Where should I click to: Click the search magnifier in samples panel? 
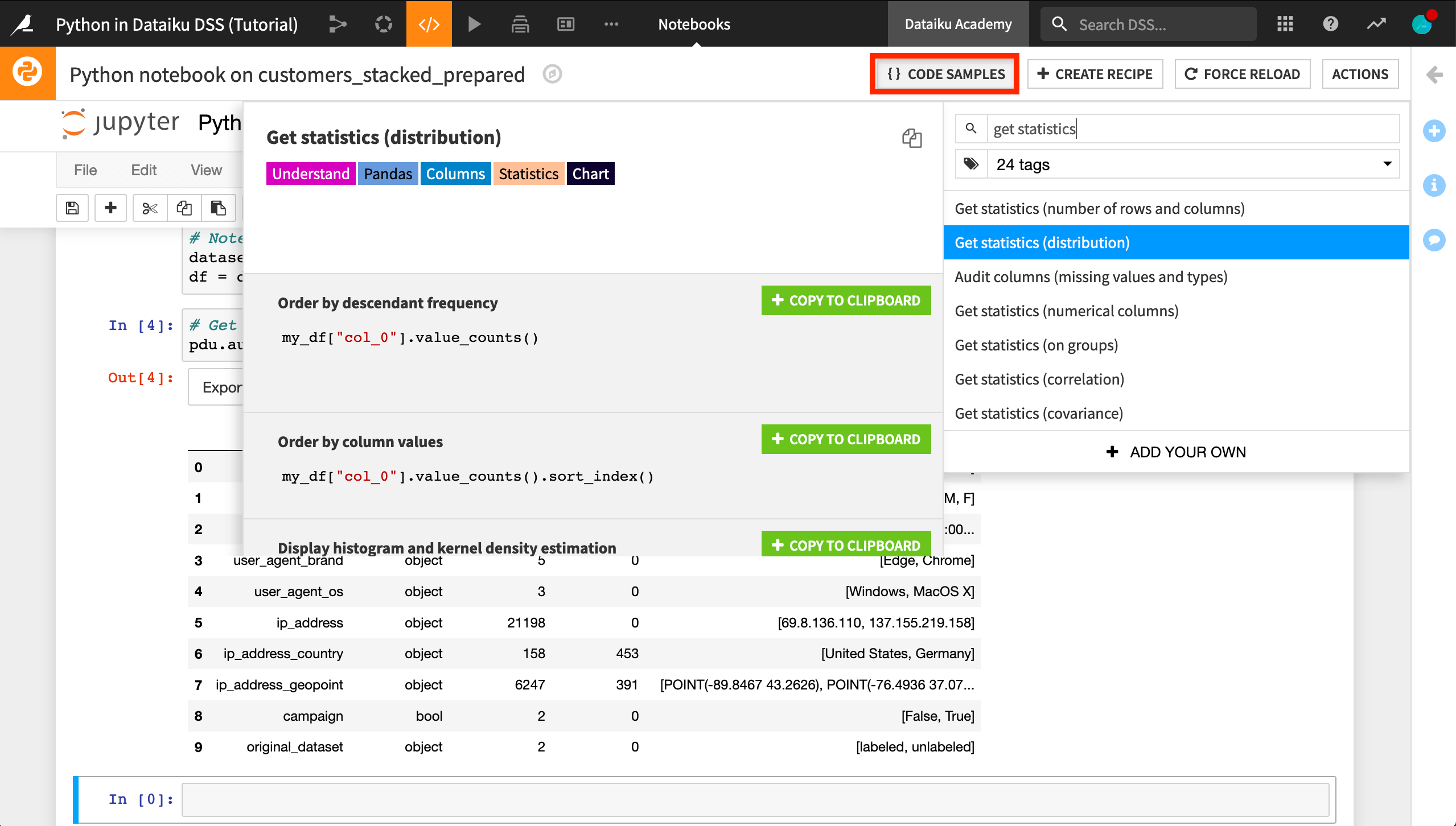coord(971,129)
